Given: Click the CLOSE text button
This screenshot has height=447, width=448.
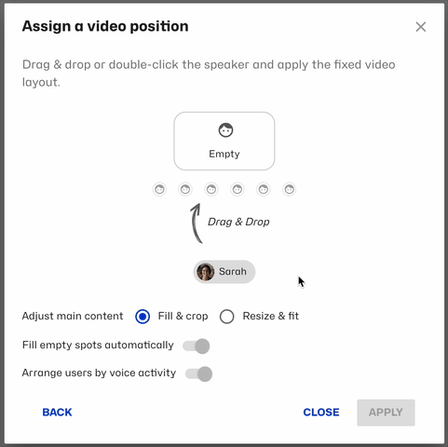Looking at the screenshot, I should tap(321, 412).
